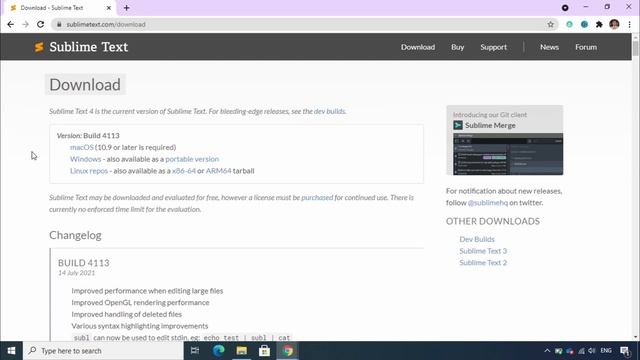Click the scrollbar down arrow
Viewport: 640px width, 360px height.
tap(636, 337)
